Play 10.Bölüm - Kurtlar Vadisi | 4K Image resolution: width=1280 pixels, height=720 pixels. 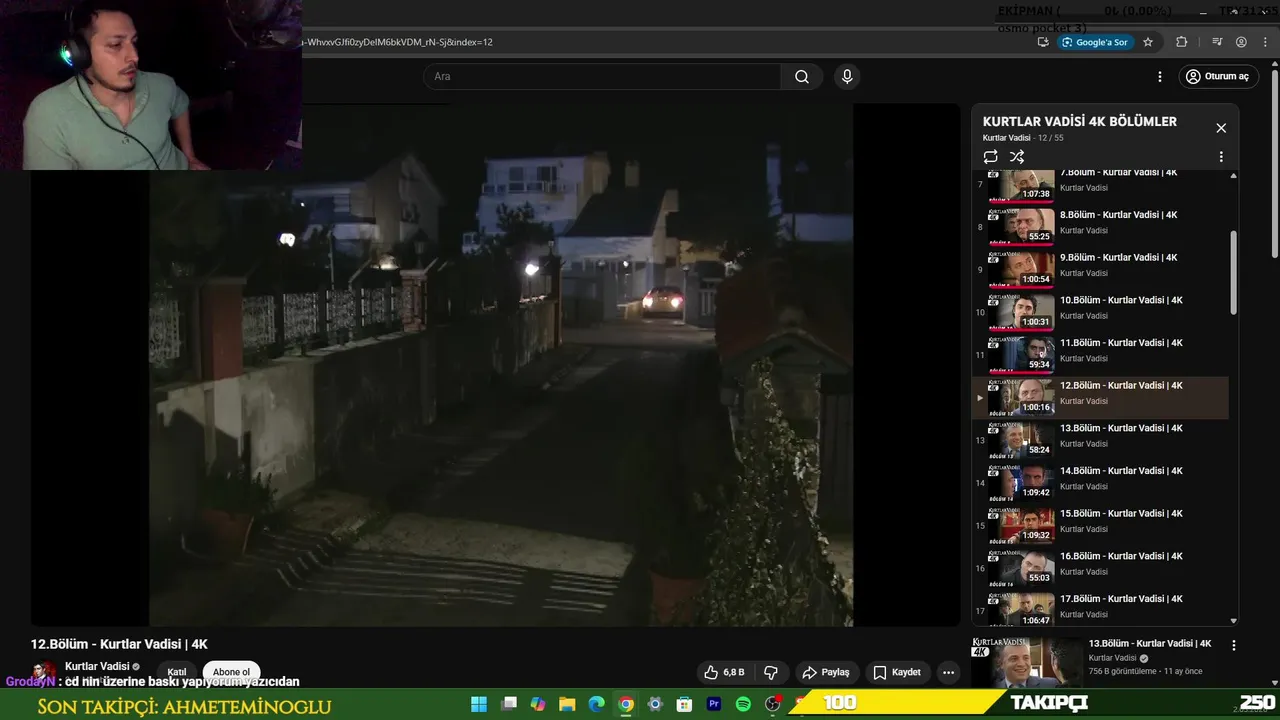[x=1121, y=300]
